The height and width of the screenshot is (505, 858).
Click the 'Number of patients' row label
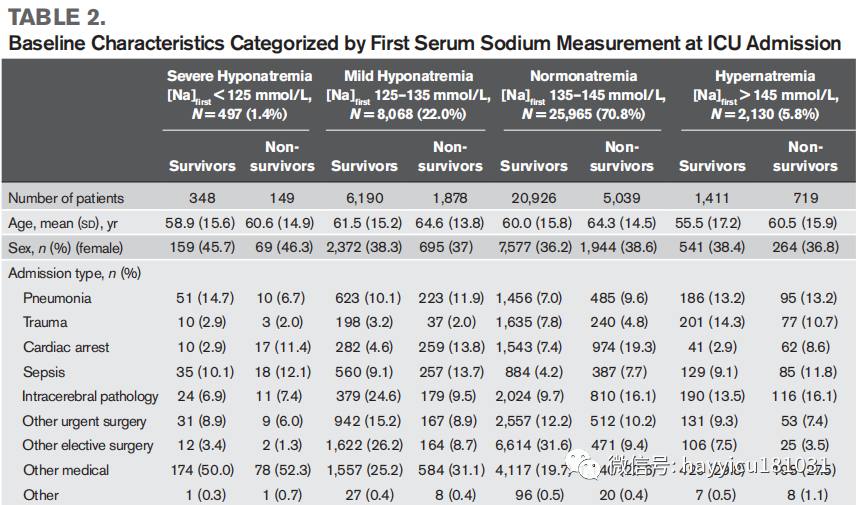click(x=66, y=198)
